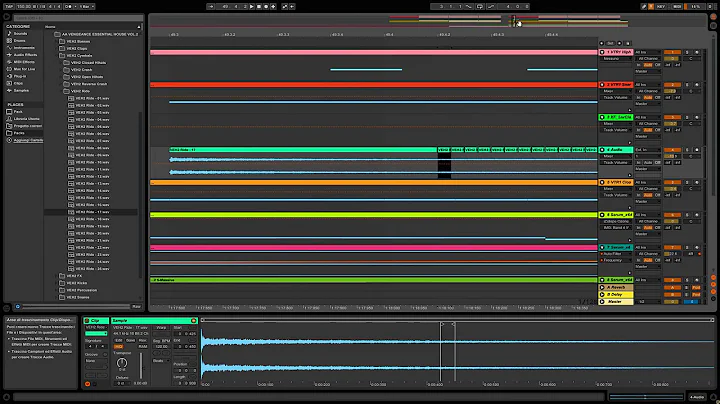
Task: Select the Master track header
Action: (x=616, y=302)
